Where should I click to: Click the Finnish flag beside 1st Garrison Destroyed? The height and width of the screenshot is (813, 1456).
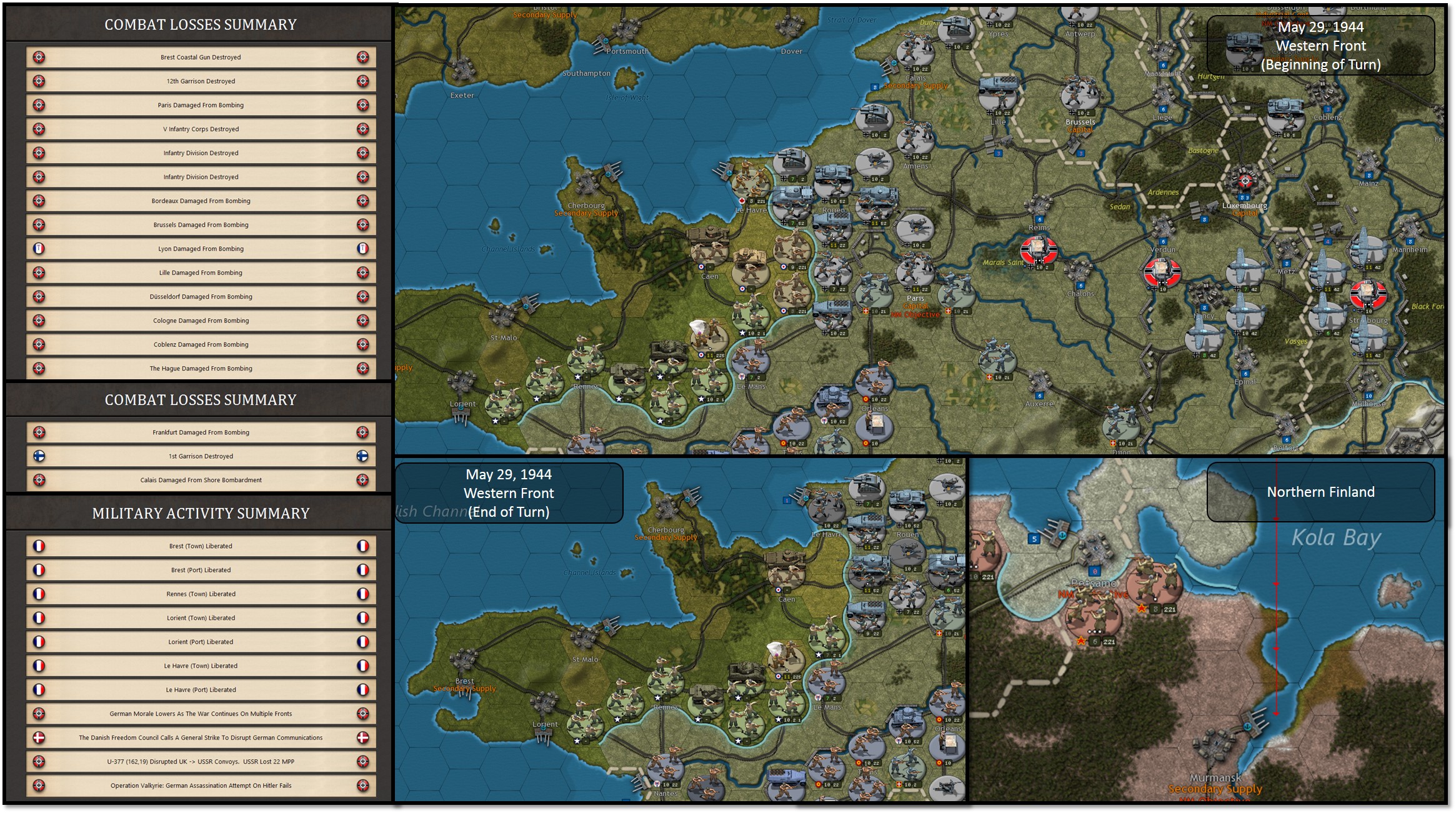(39, 456)
